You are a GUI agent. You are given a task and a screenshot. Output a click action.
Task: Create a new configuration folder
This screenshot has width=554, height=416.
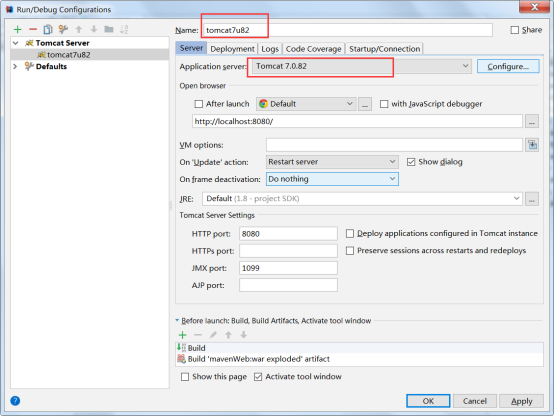pyautogui.click(x=109, y=29)
